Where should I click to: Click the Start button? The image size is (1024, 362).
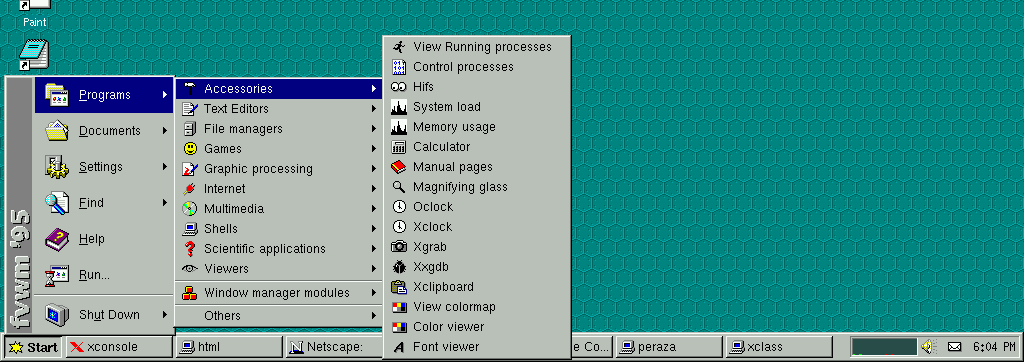[x=33, y=347]
